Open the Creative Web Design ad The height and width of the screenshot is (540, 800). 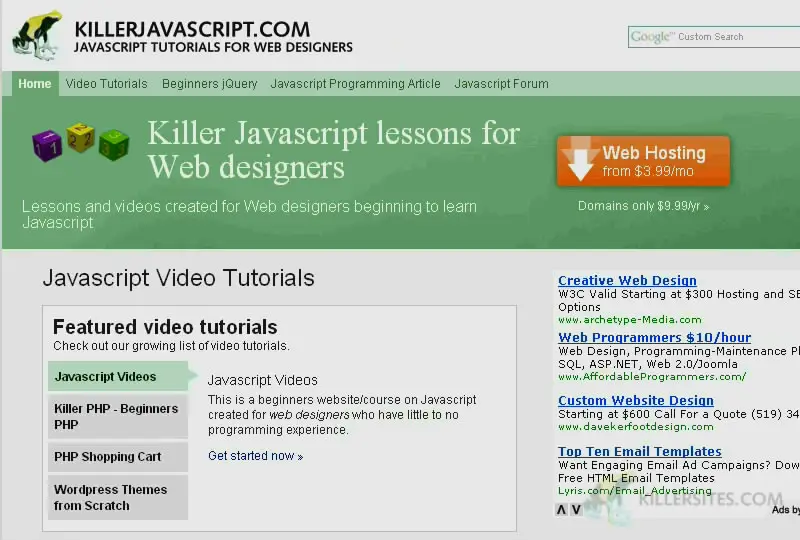(627, 280)
